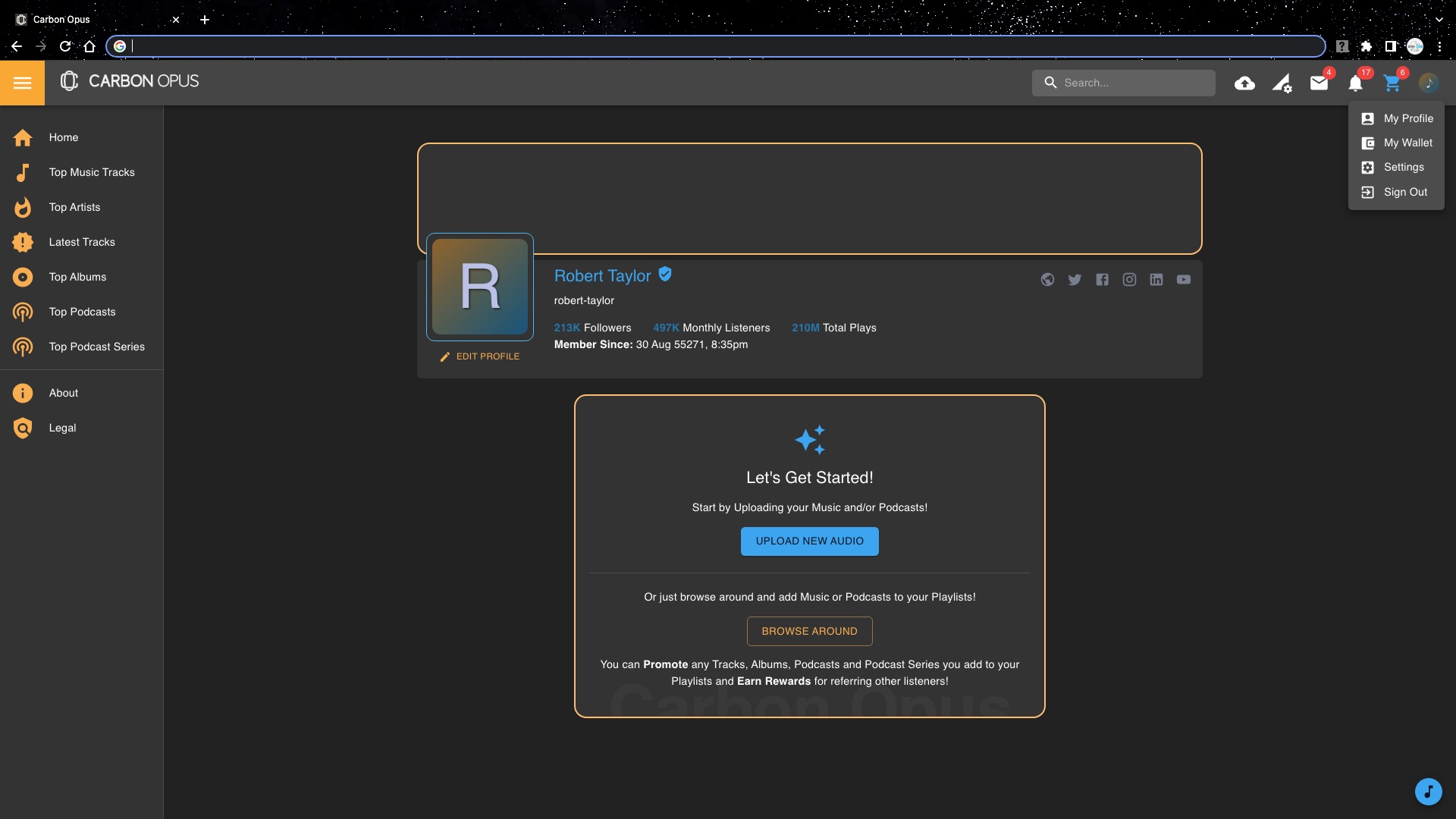The width and height of the screenshot is (1456, 819).
Task: Click the LinkedIn profile icon
Action: click(x=1156, y=280)
